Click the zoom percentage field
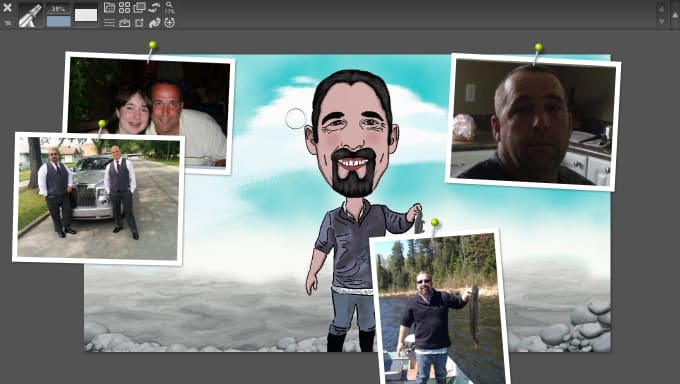This screenshot has width=680, height=384. click(59, 9)
